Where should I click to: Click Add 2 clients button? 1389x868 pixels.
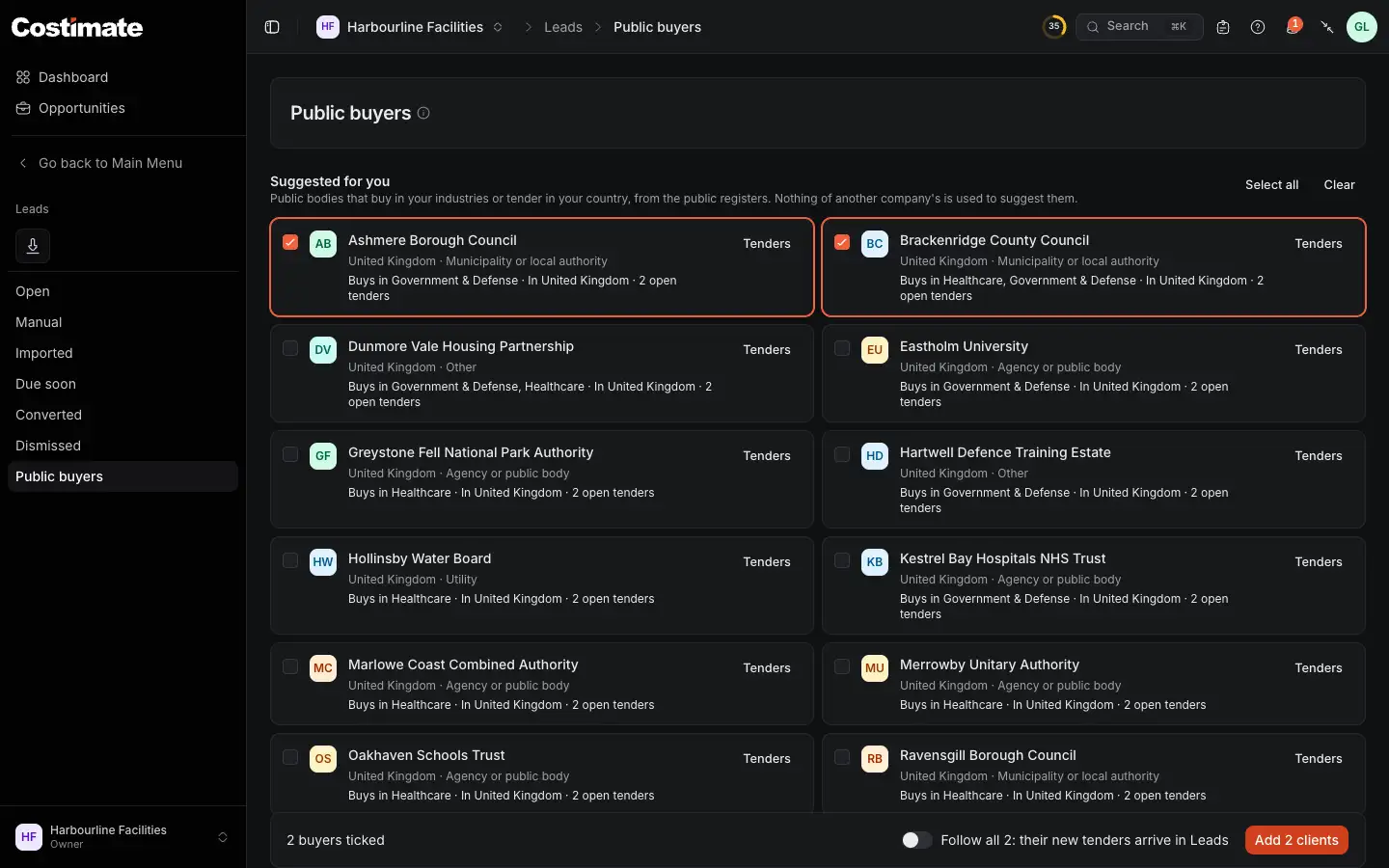click(x=1296, y=840)
